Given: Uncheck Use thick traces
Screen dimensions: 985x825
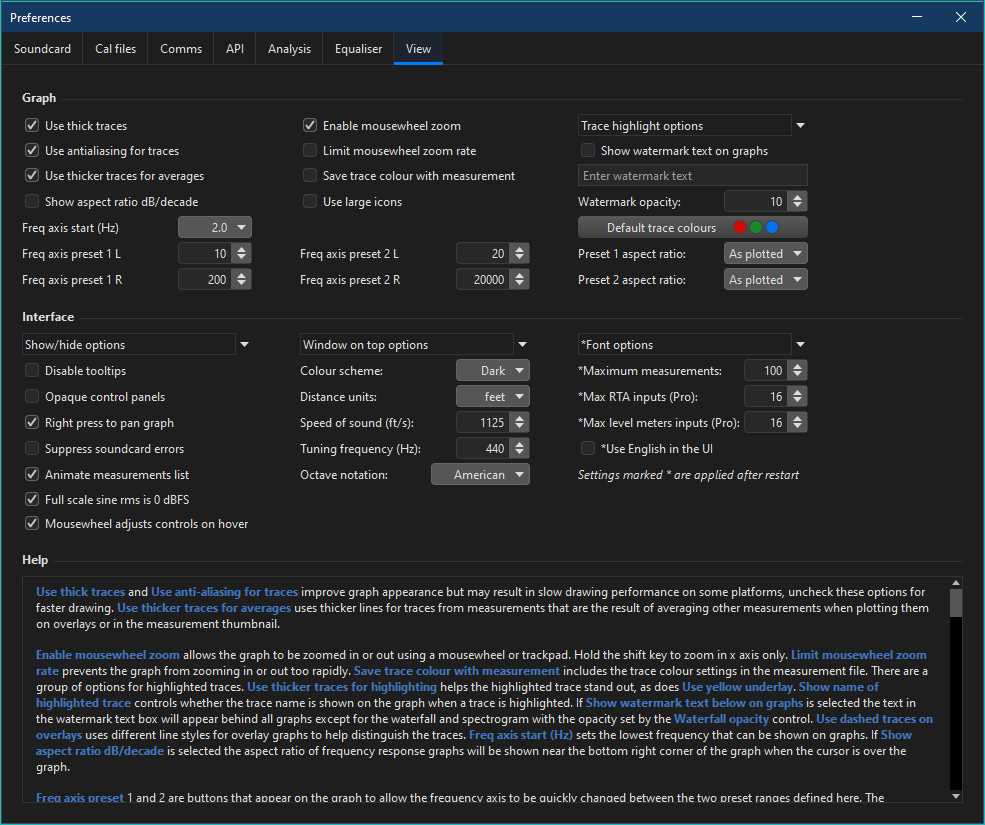Looking at the screenshot, I should click(33, 126).
